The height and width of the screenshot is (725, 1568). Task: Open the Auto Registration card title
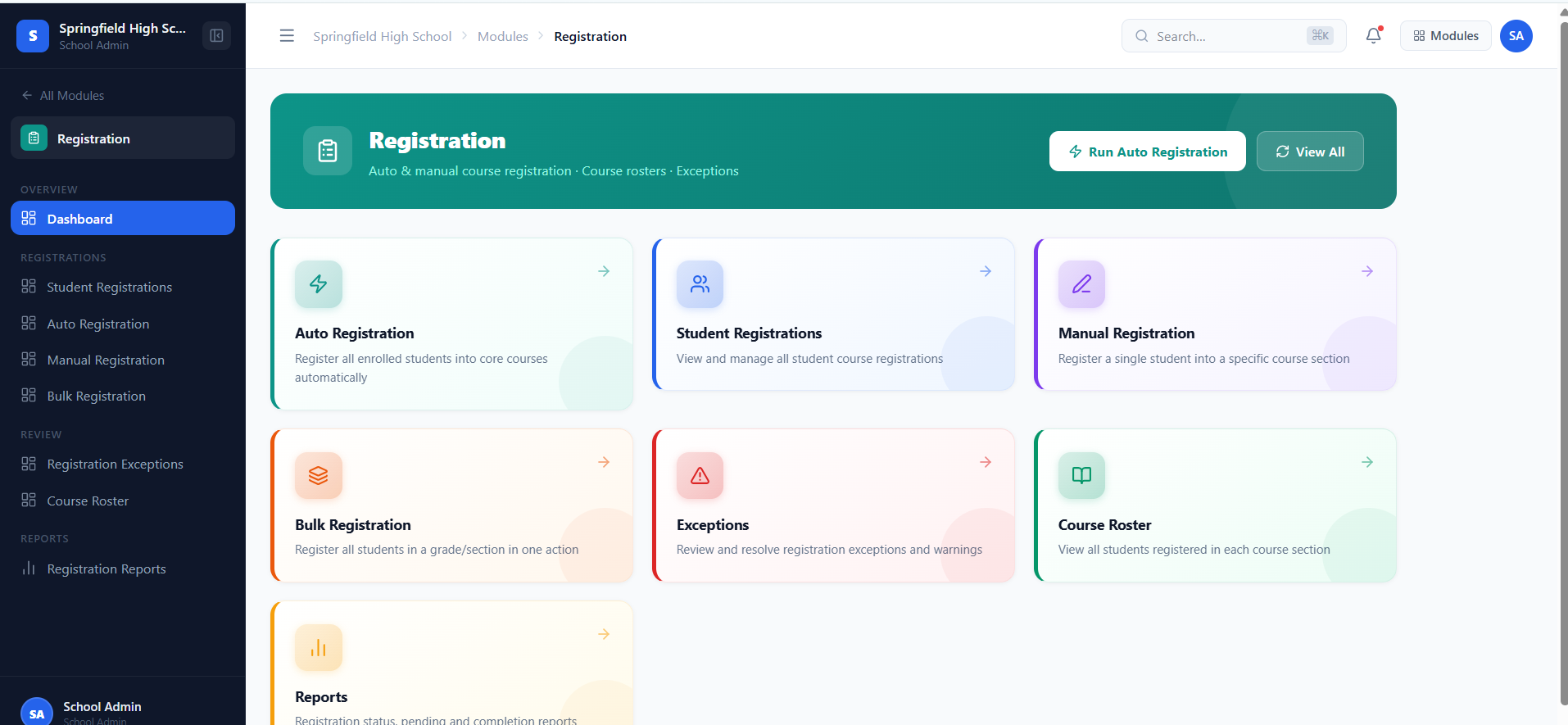355,333
